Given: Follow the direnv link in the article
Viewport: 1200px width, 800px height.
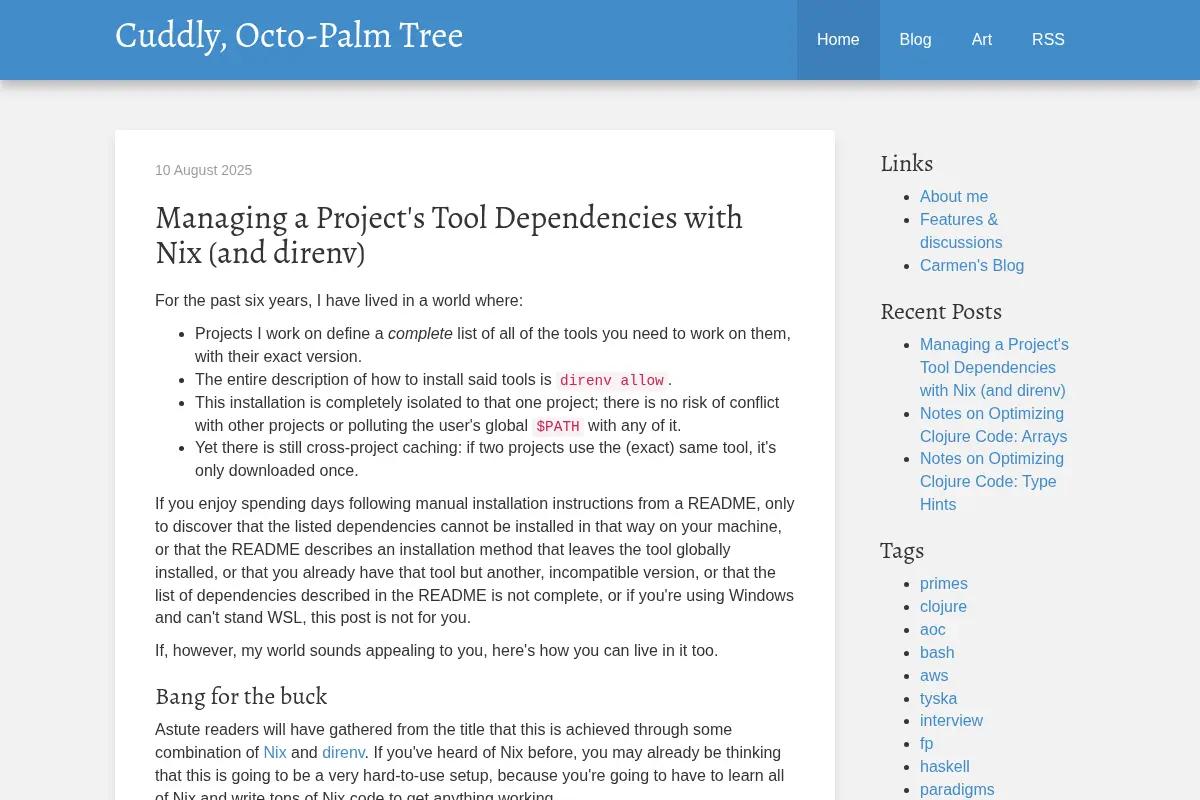Looking at the screenshot, I should (x=343, y=752).
